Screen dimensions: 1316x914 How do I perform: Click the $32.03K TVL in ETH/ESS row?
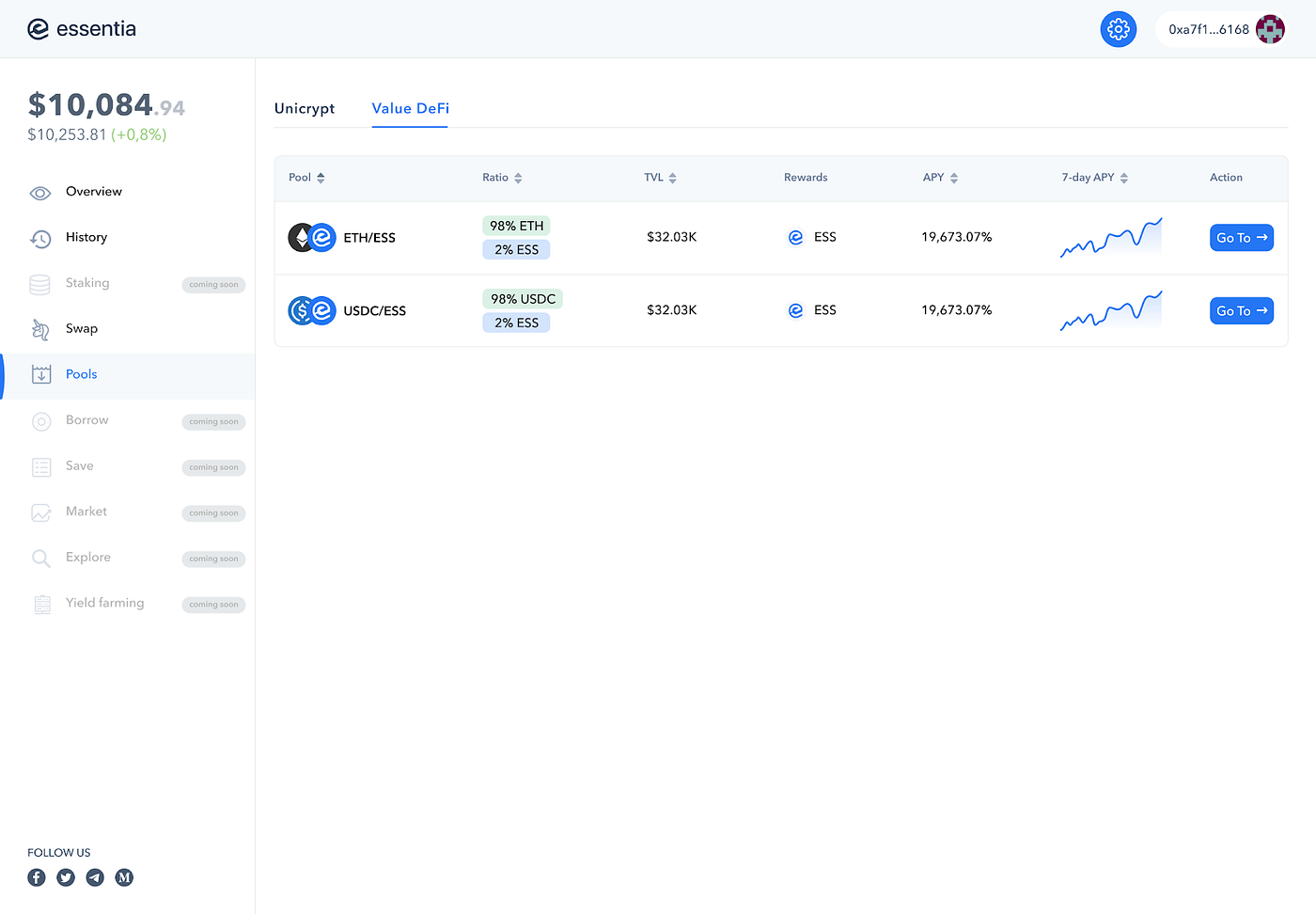pos(672,237)
